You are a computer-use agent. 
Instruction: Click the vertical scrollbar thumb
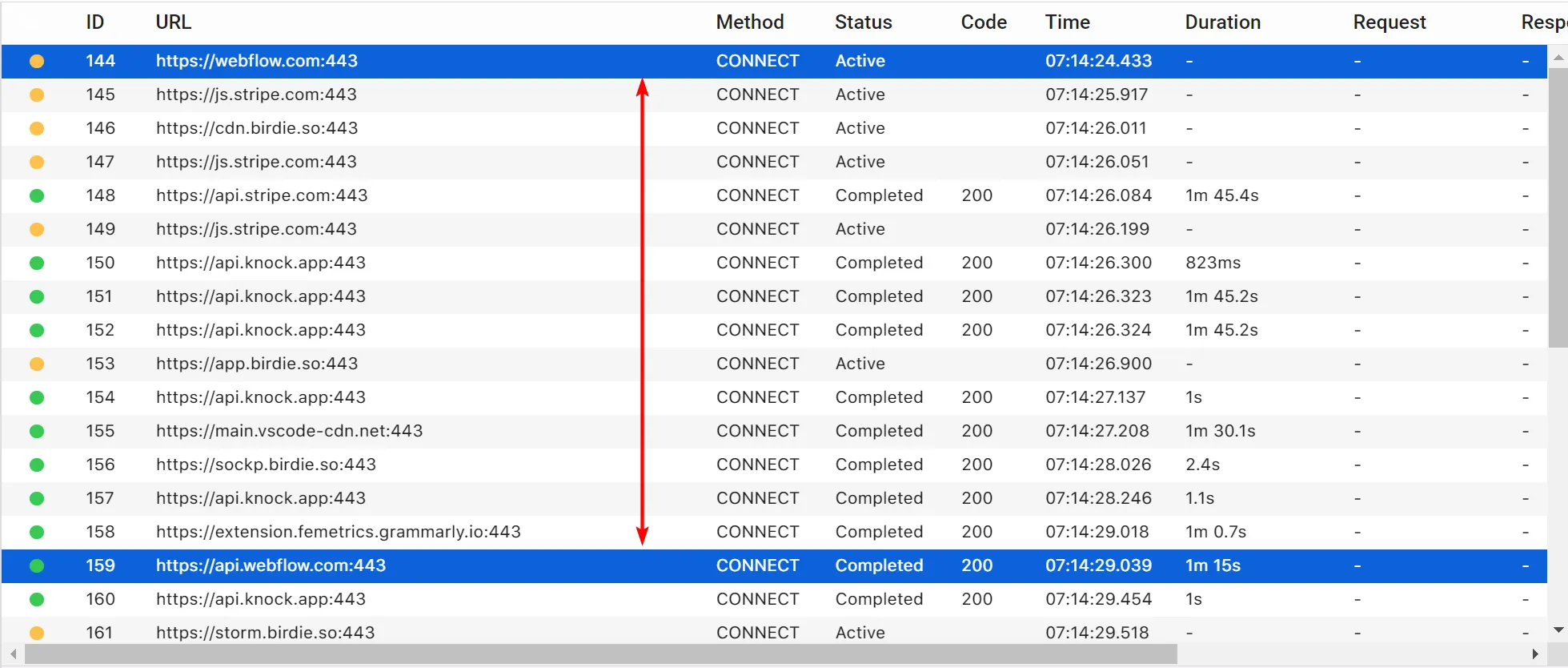1558,207
